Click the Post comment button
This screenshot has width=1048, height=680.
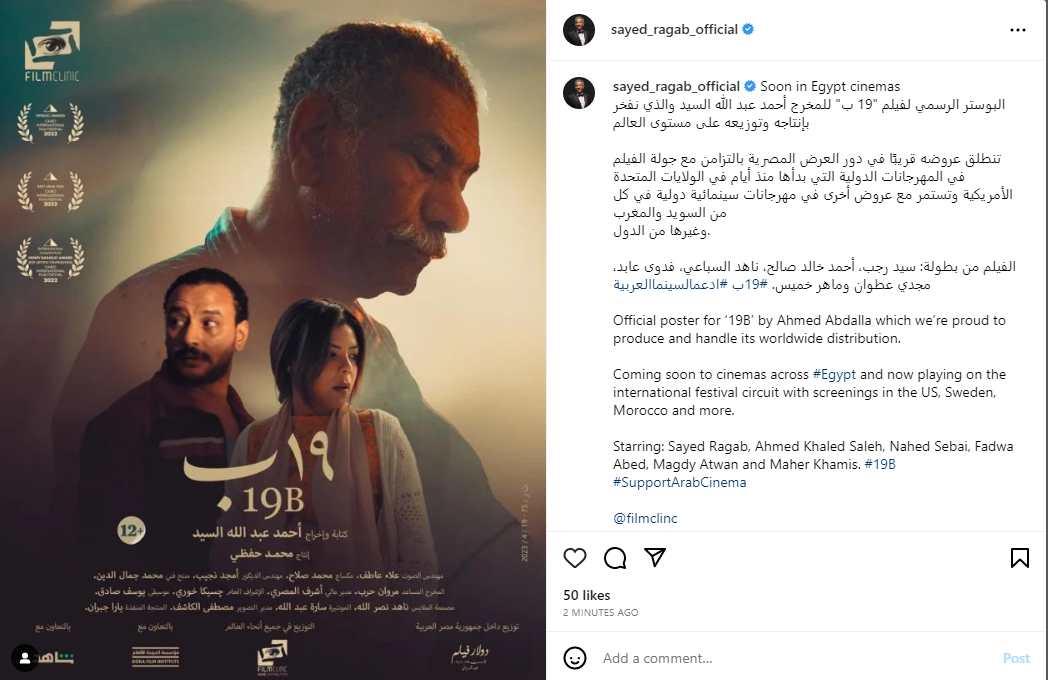pyautogui.click(x=1016, y=658)
